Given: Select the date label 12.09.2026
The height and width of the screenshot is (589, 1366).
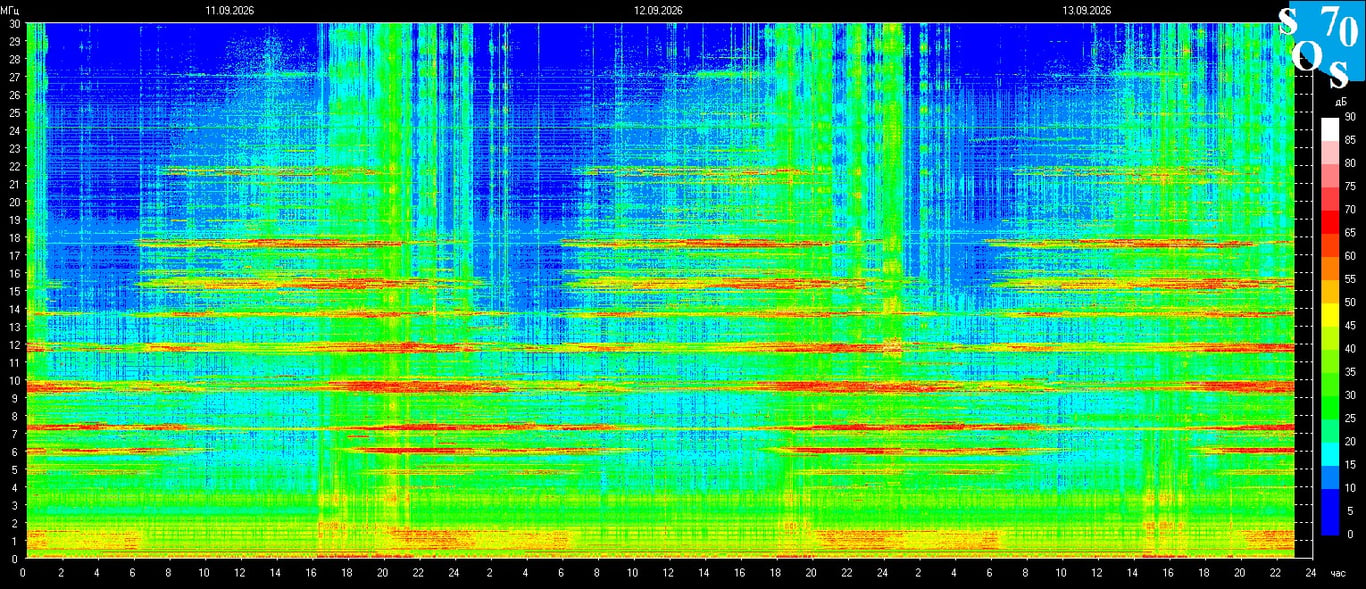Looking at the screenshot, I should point(658,10).
